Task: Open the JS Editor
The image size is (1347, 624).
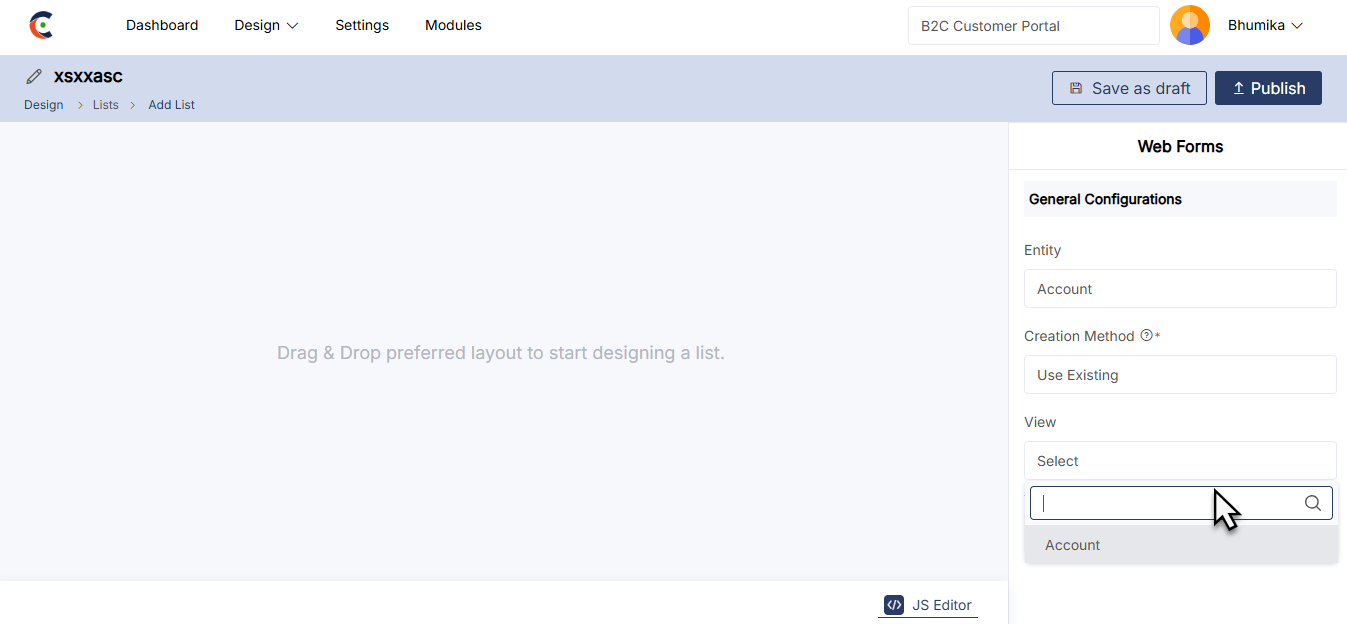Action: (x=928, y=605)
